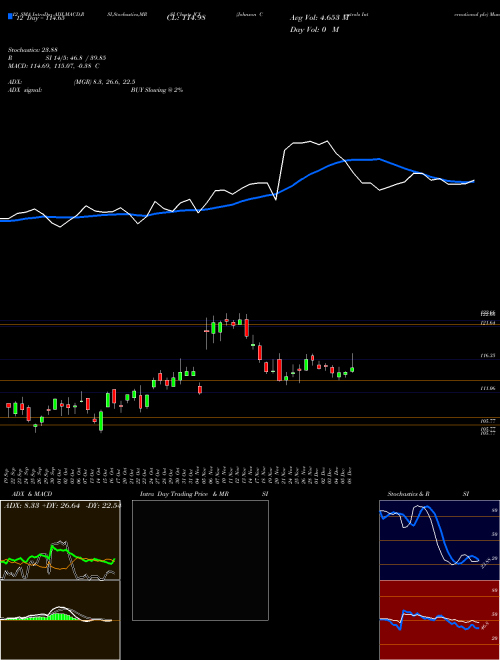Click the blue 12 Day SMA legend square
This screenshot has width=500, height=660.
click(x=11, y=16)
